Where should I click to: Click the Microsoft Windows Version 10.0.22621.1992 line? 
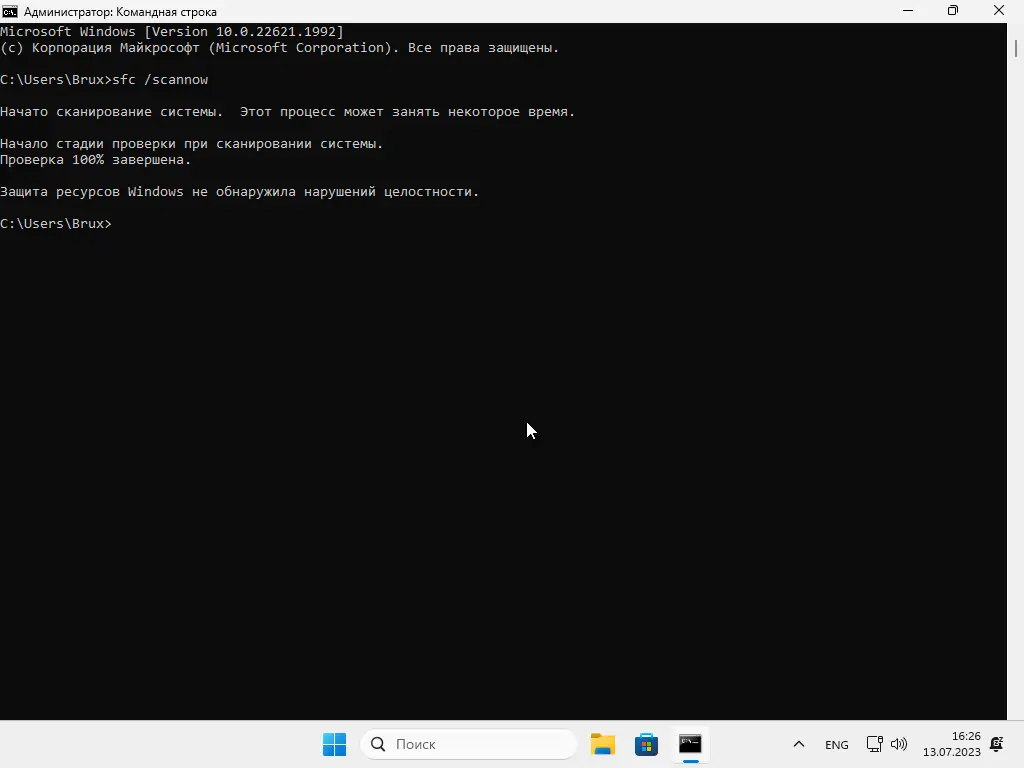172,32
